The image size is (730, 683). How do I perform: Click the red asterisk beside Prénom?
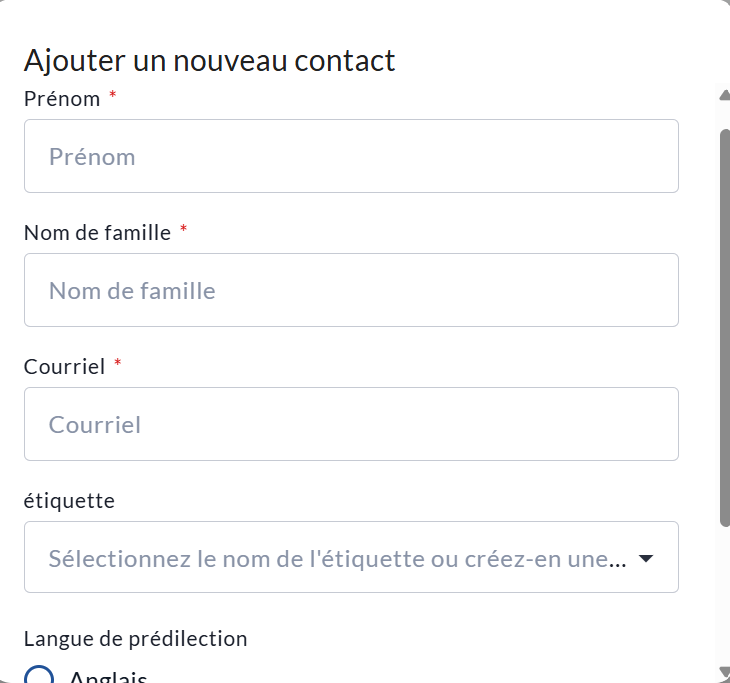(113, 97)
